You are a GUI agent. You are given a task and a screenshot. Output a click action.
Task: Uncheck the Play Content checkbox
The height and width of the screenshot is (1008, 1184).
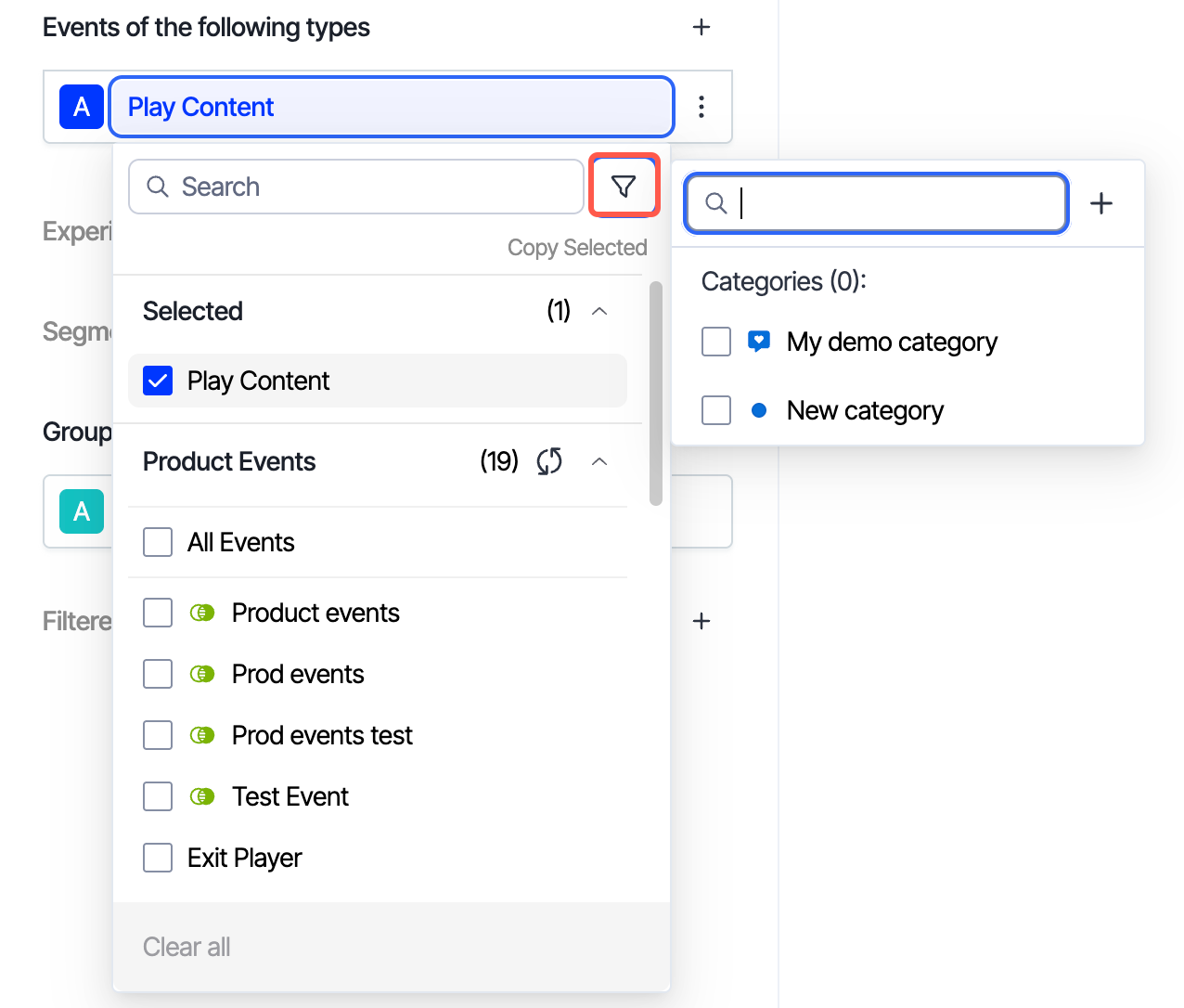tap(158, 381)
